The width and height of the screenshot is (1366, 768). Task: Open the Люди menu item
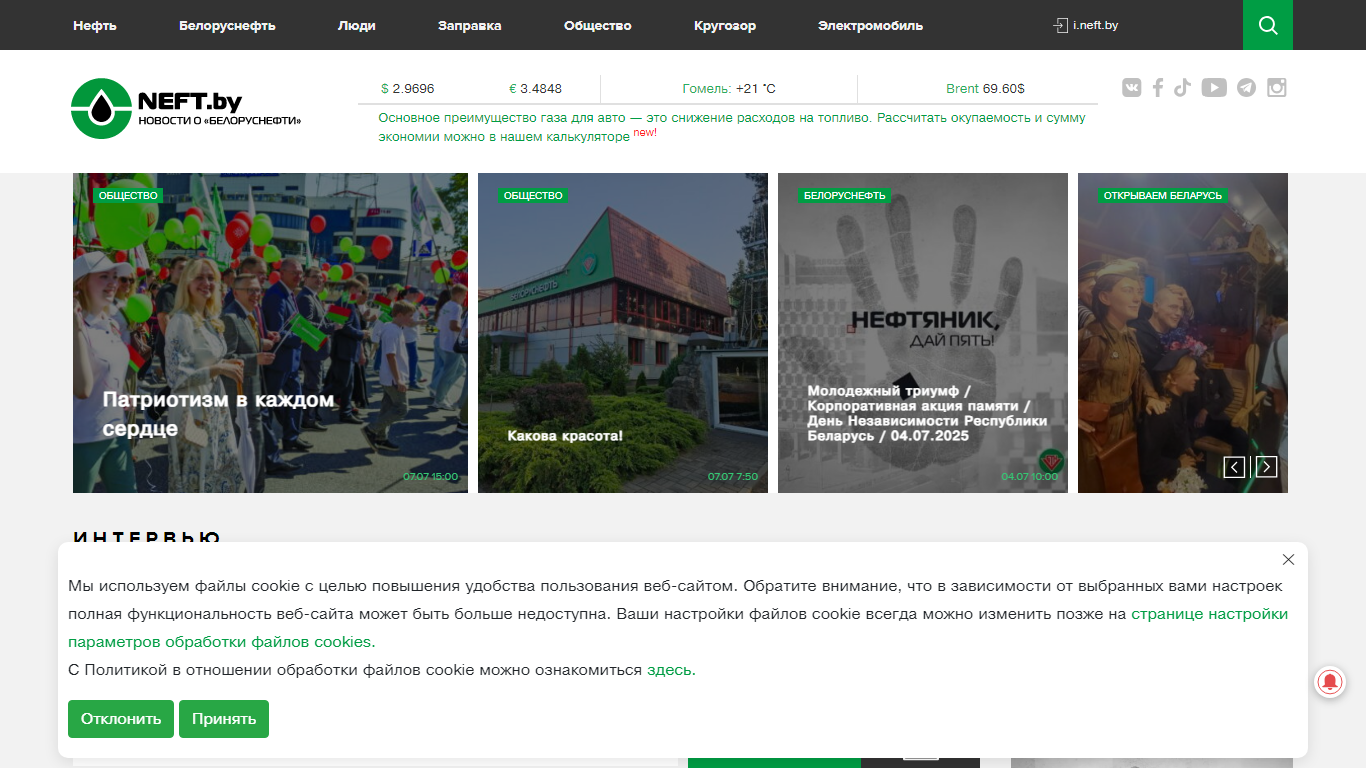[357, 25]
